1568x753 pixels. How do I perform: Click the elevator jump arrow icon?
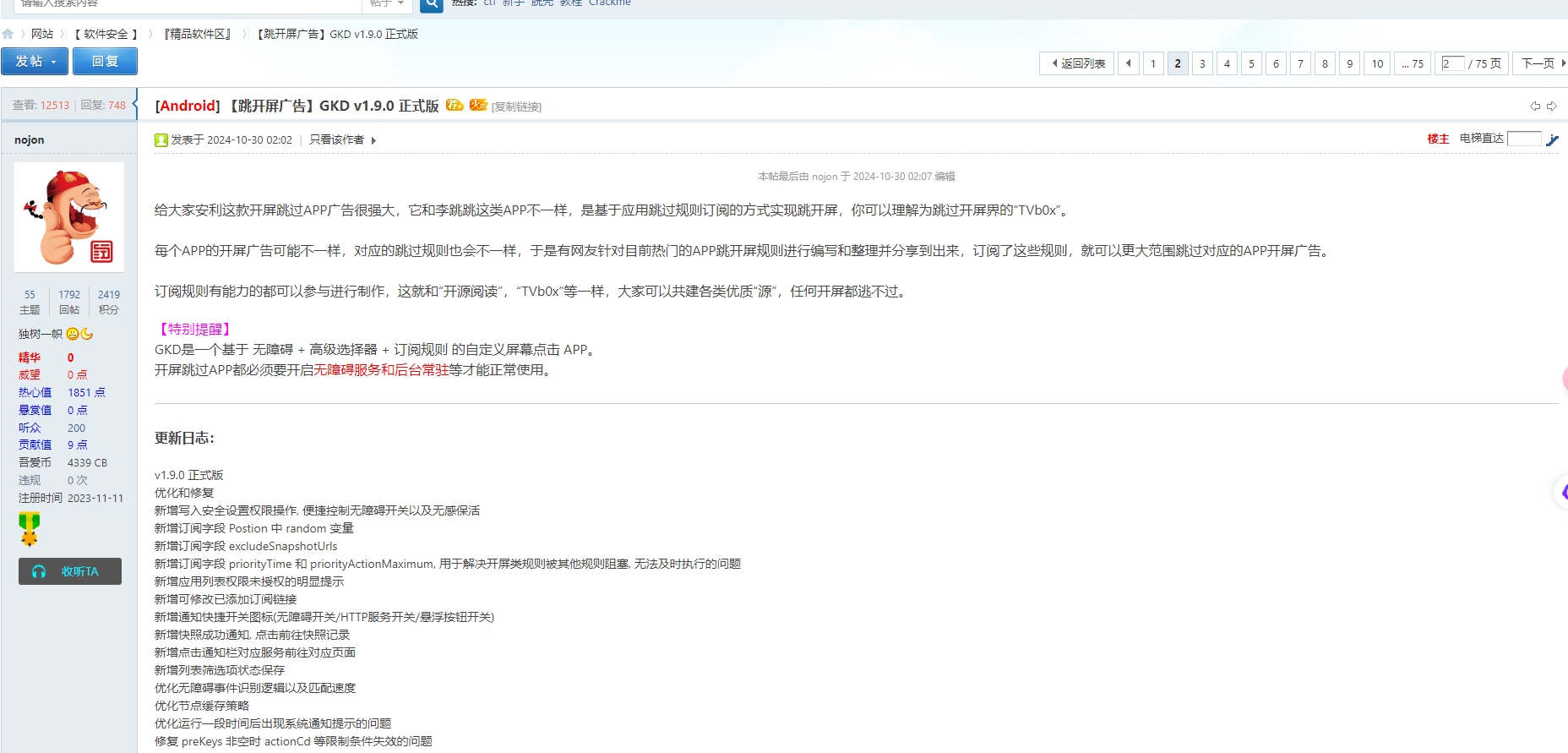pos(1552,140)
